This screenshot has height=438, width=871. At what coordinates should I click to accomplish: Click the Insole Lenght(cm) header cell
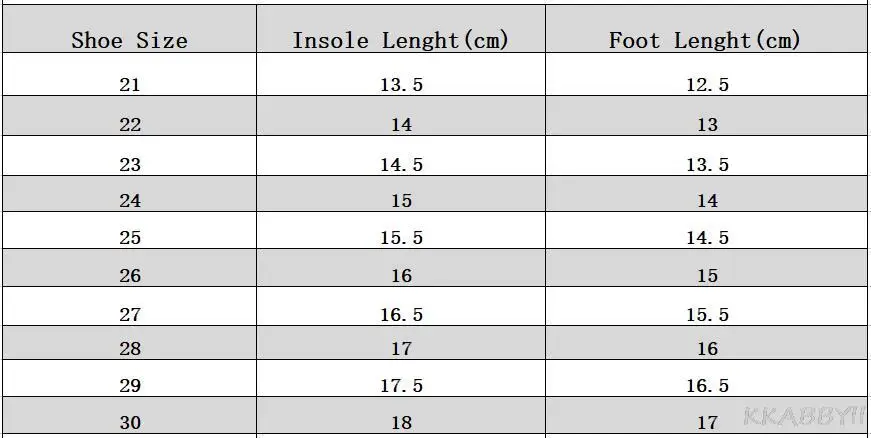401,41
